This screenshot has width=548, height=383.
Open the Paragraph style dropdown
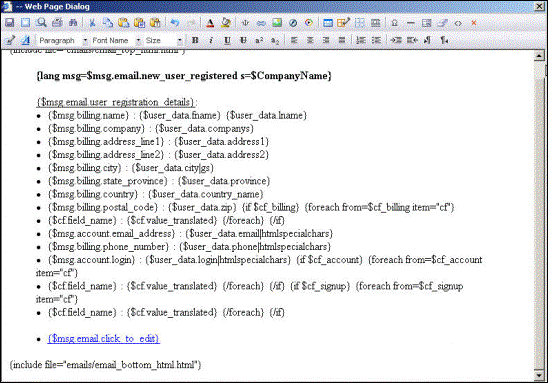63,41
